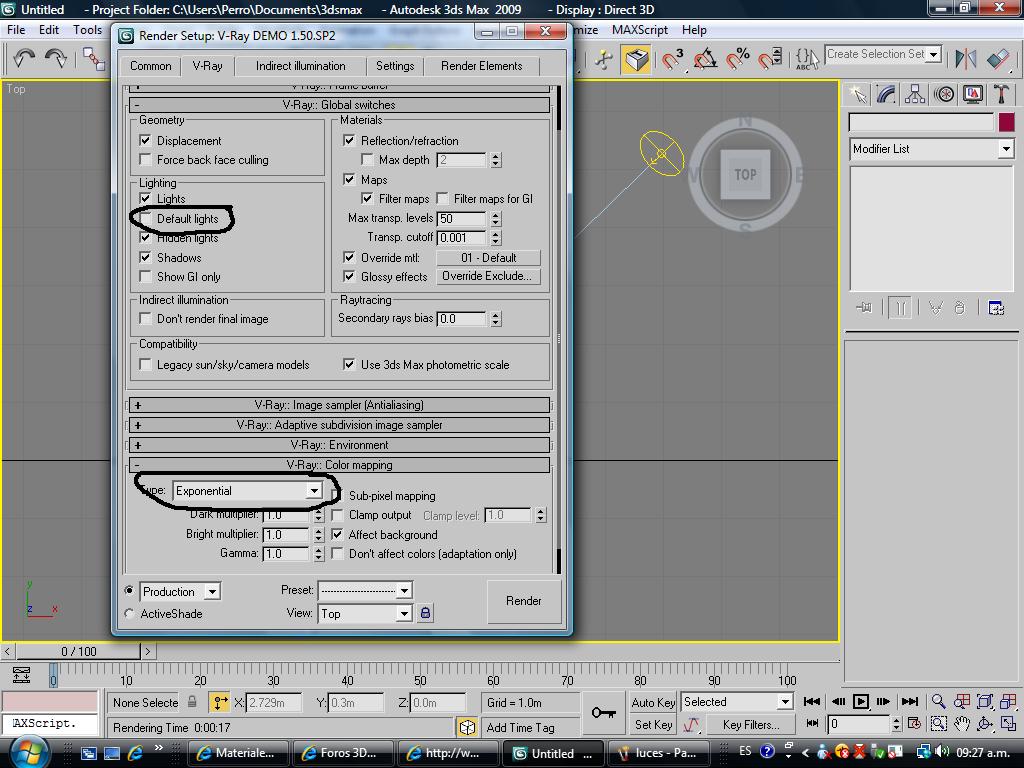Open the Modifier List dropdown
Viewport: 1024px width, 768px height.
[x=931, y=149]
